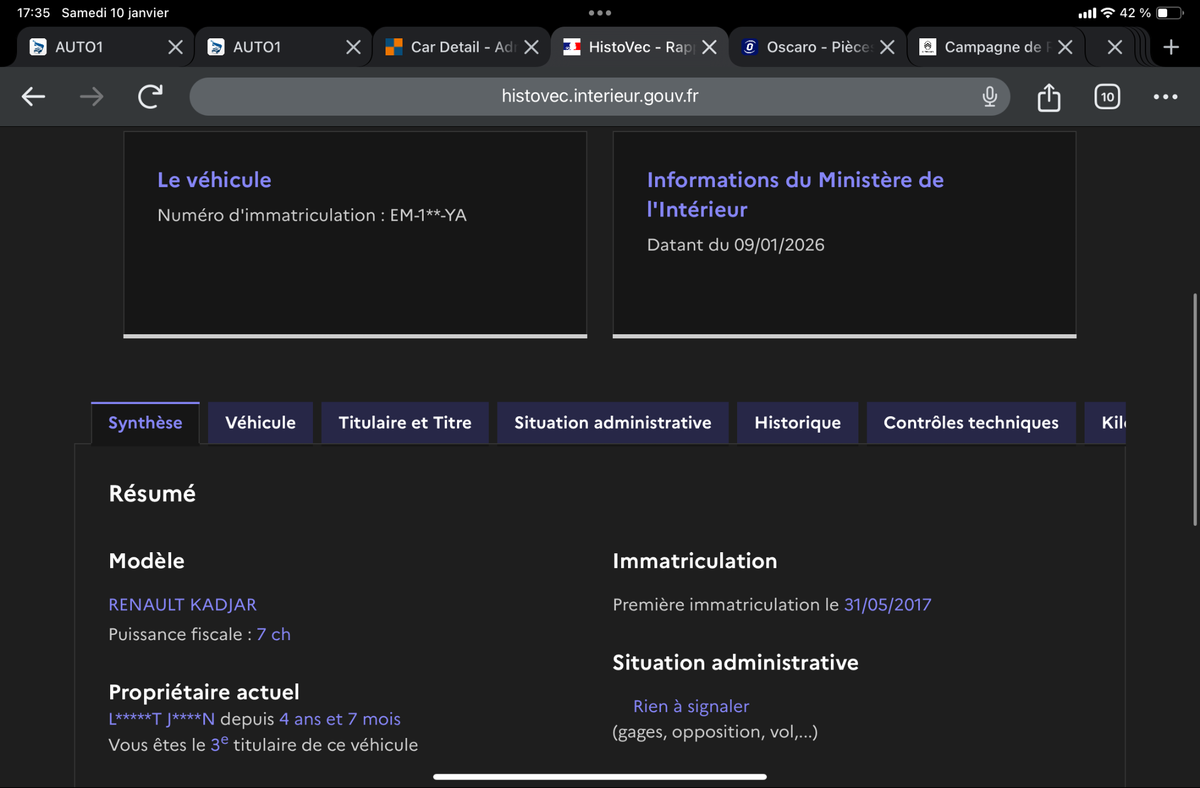Click the page vertical scrollbar
This screenshot has width=1200, height=788.
coord(1195,410)
